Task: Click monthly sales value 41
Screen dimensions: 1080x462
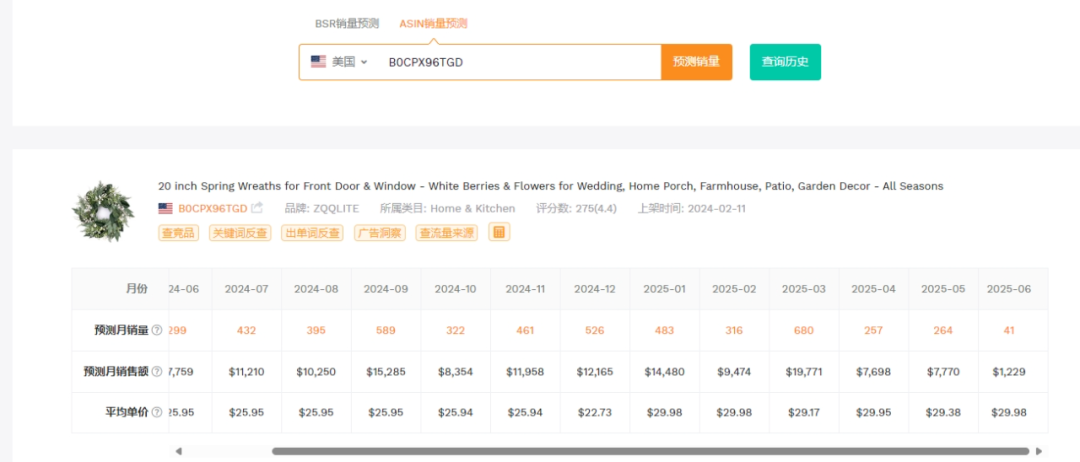Action: click(1009, 330)
